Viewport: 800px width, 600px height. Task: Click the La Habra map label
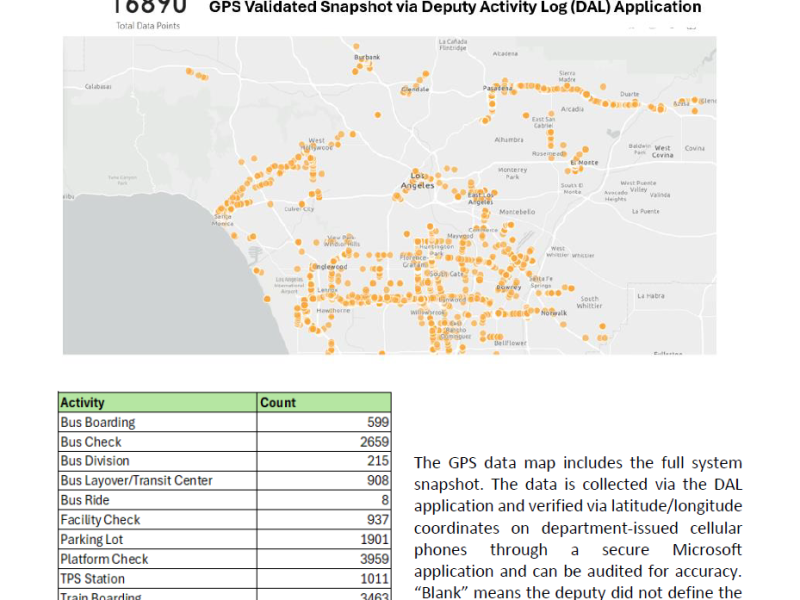(x=652, y=296)
